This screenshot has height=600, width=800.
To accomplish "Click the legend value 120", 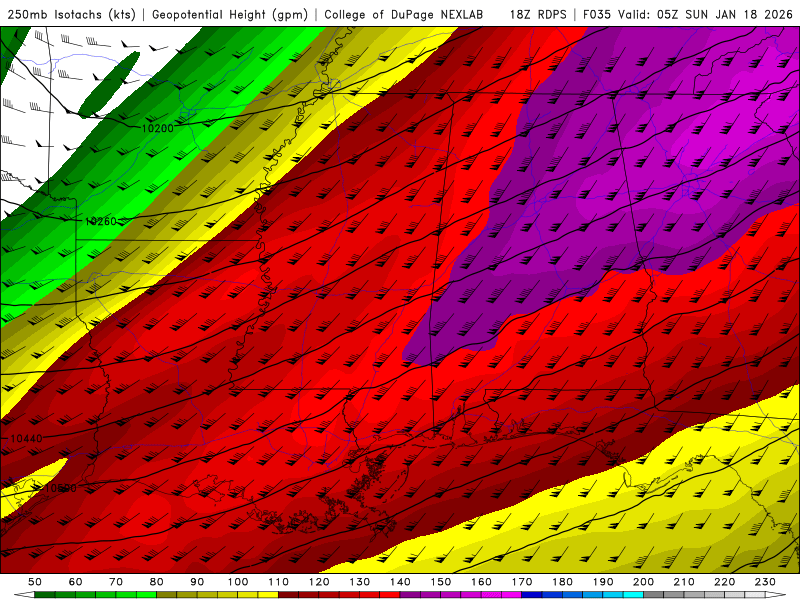I will pos(319,582).
